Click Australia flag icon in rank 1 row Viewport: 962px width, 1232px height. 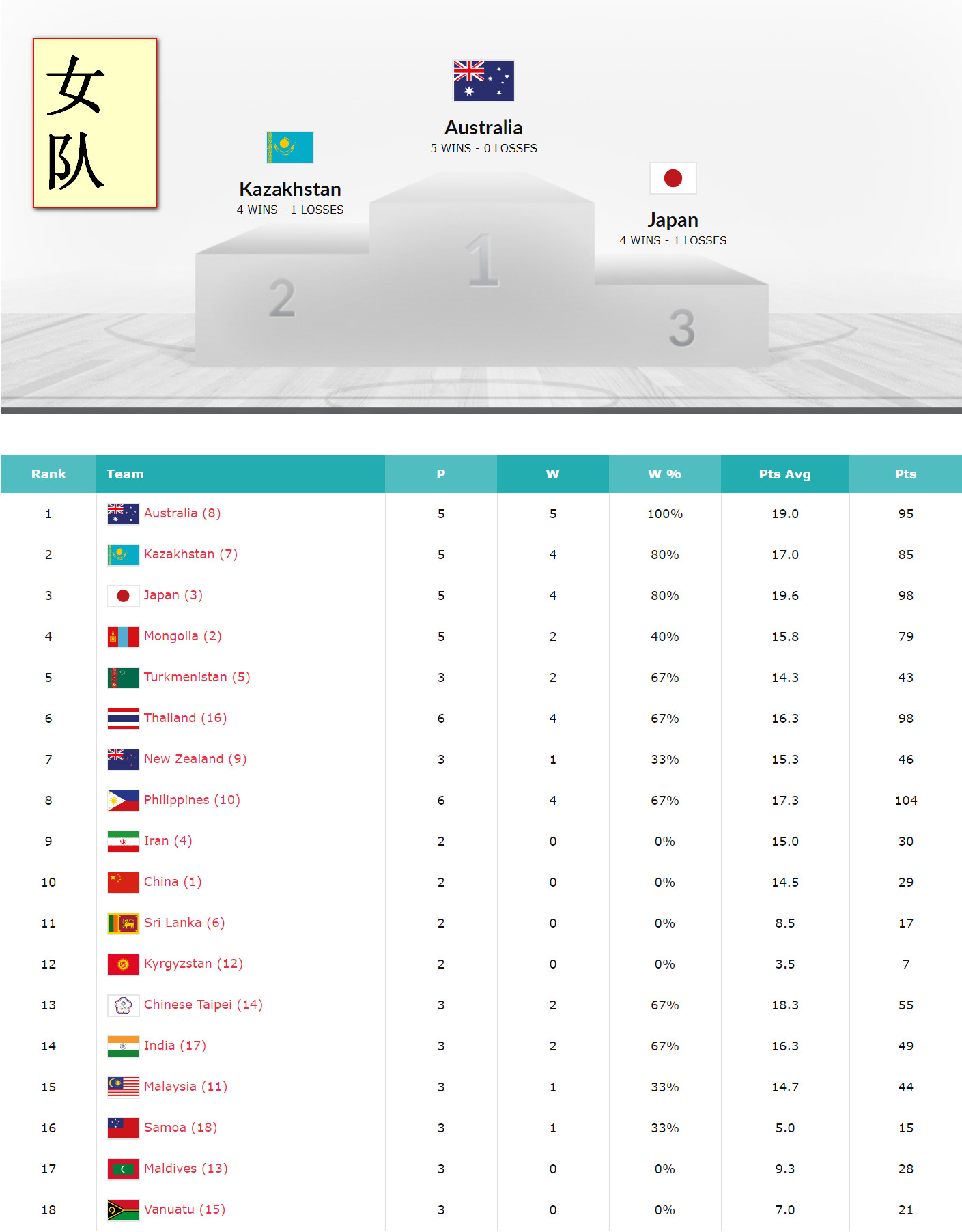(x=123, y=513)
